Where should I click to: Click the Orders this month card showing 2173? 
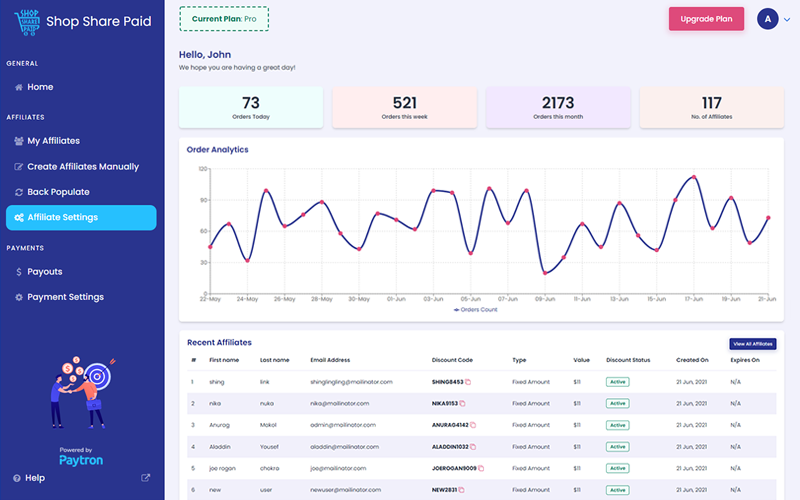[558, 107]
